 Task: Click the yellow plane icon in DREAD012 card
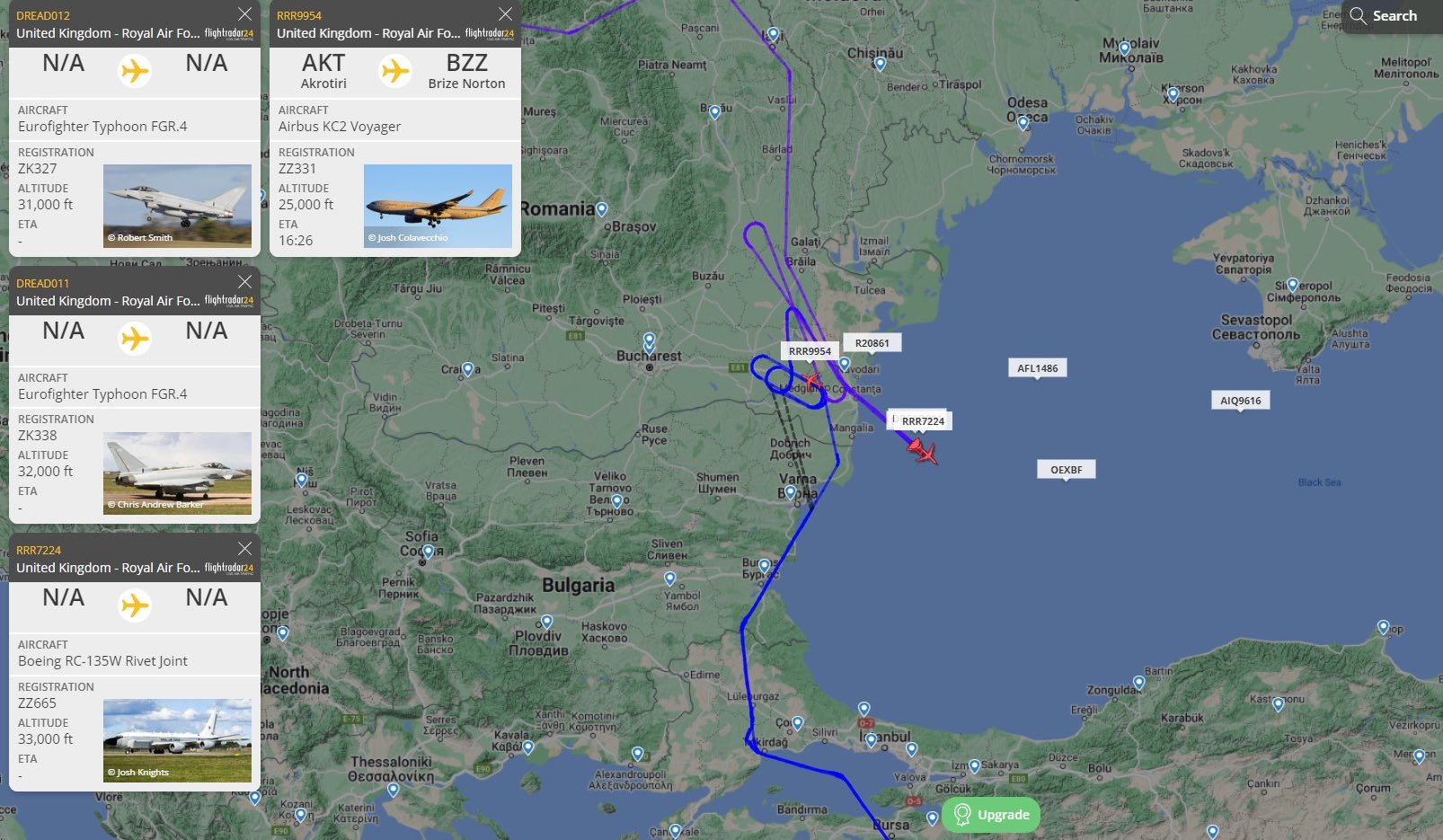(x=135, y=70)
